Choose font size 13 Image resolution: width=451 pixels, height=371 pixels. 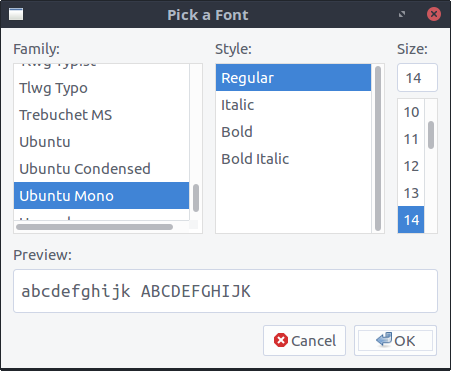(411, 193)
